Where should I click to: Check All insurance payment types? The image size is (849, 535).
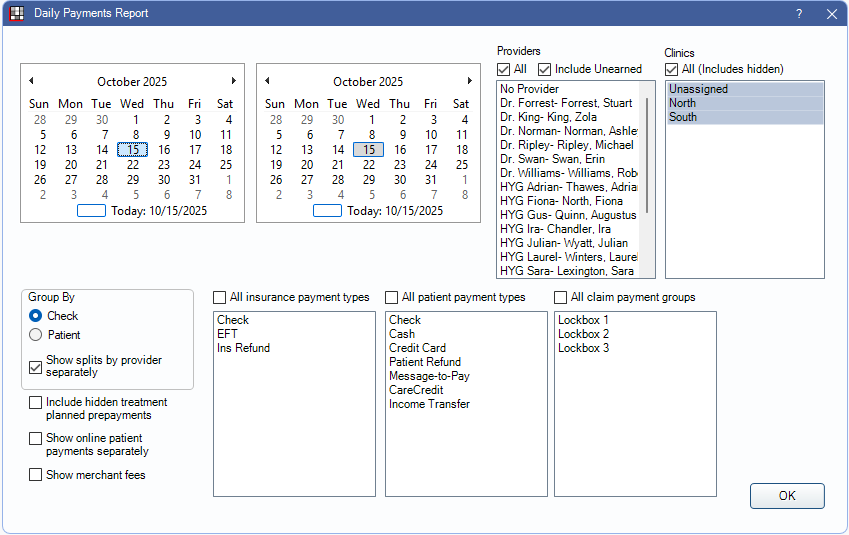[x=220, y=298]
